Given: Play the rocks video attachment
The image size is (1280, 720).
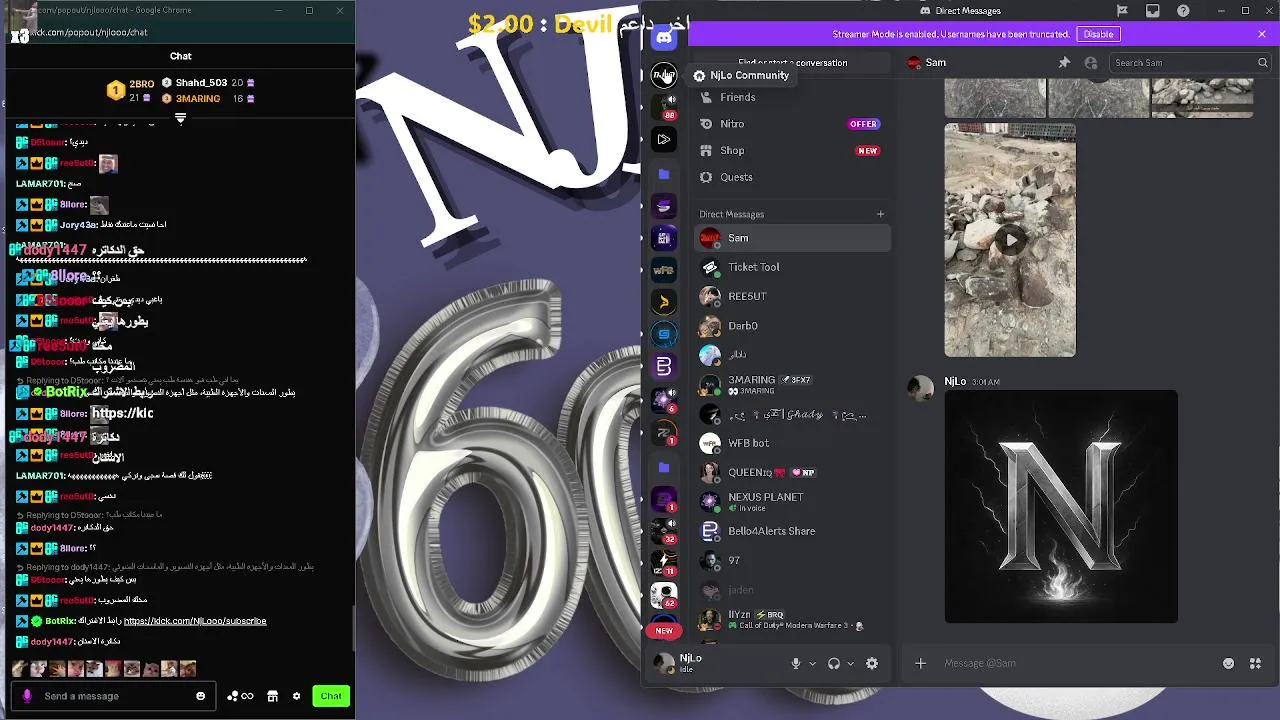Looking at the screenshot, I should 1010,240.
